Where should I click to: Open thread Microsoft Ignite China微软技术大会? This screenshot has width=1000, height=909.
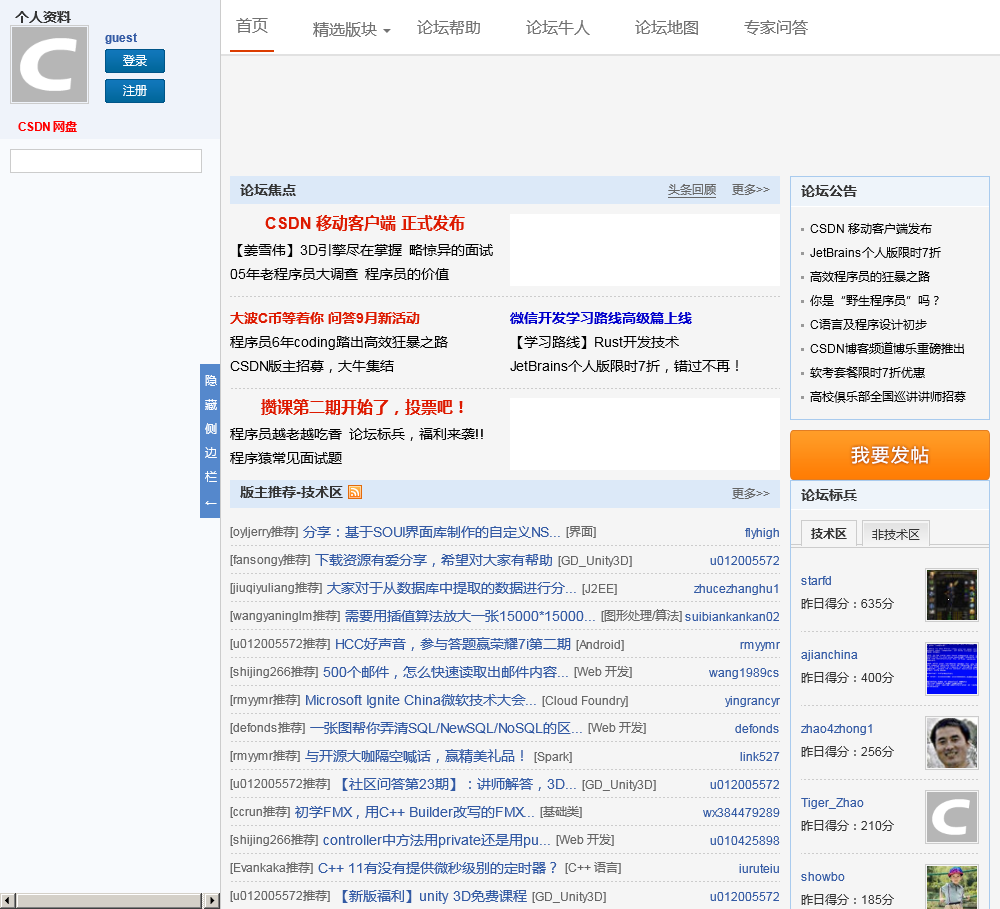tap(420, 700)
